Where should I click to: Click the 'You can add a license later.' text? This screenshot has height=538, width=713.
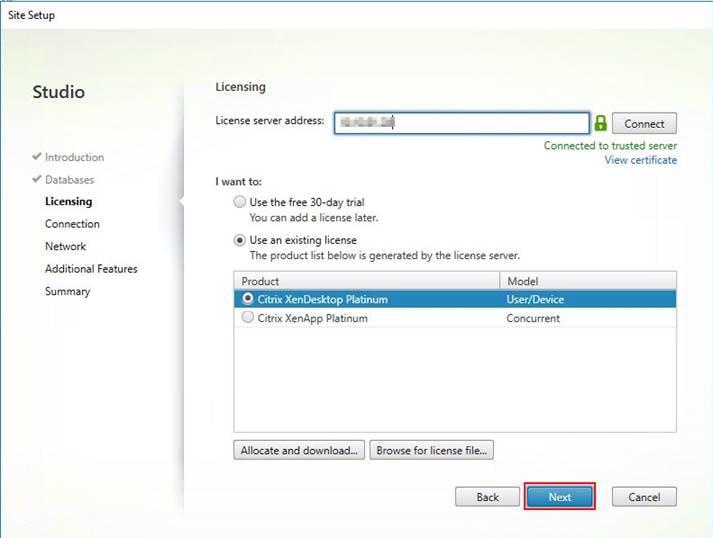pyautogui.click(x=314, y=218)
